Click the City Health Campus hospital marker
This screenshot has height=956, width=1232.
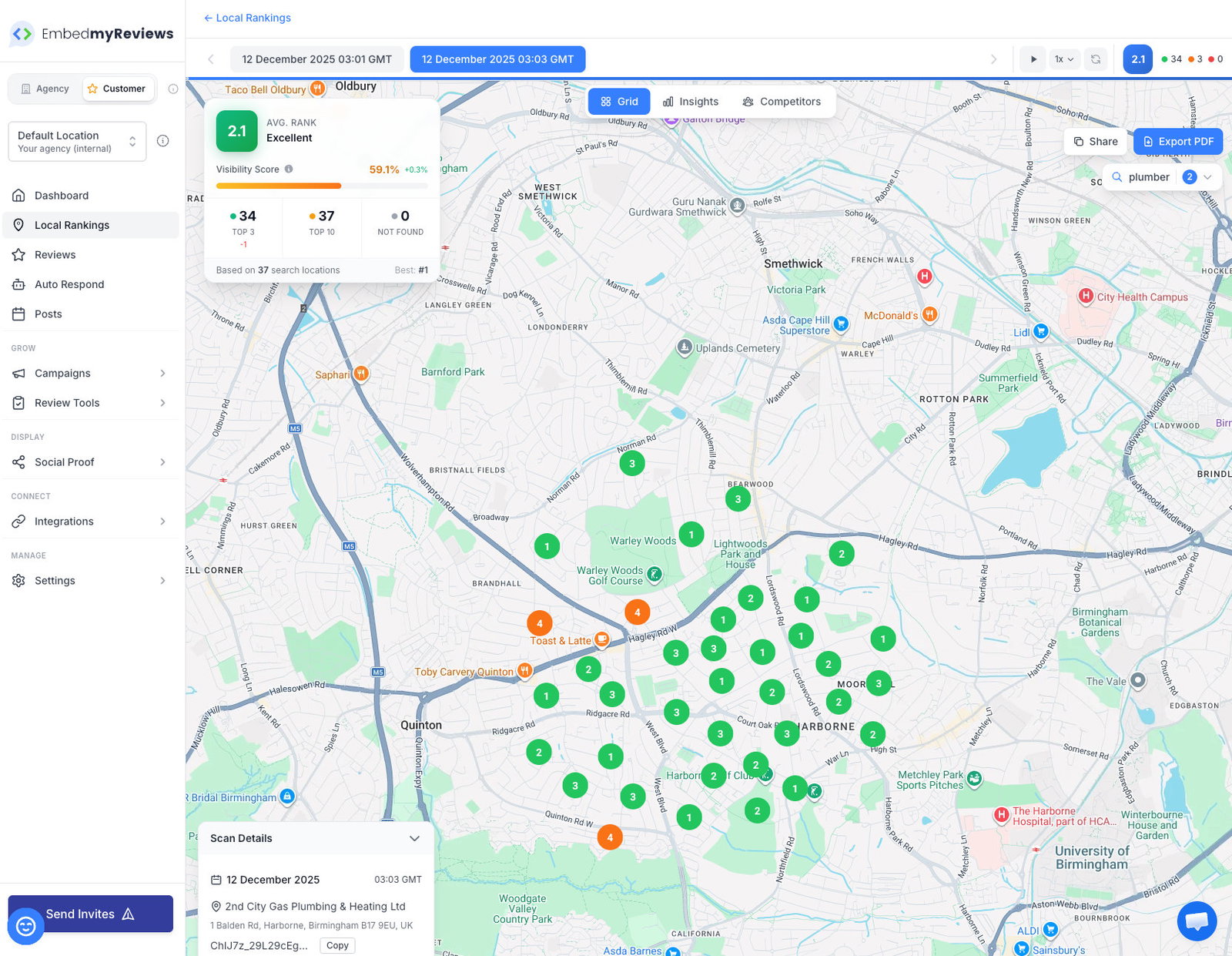pyautogui.click(x=1086, y=296)
